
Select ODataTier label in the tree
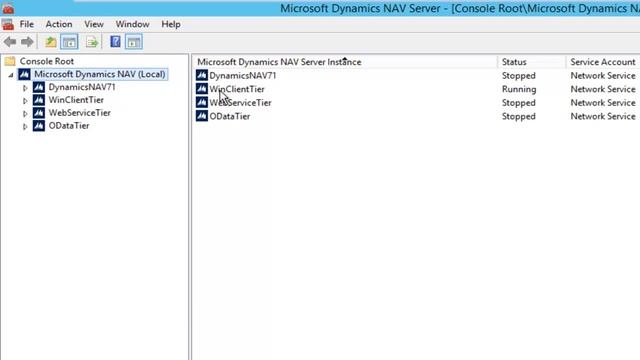coord(69,126)
